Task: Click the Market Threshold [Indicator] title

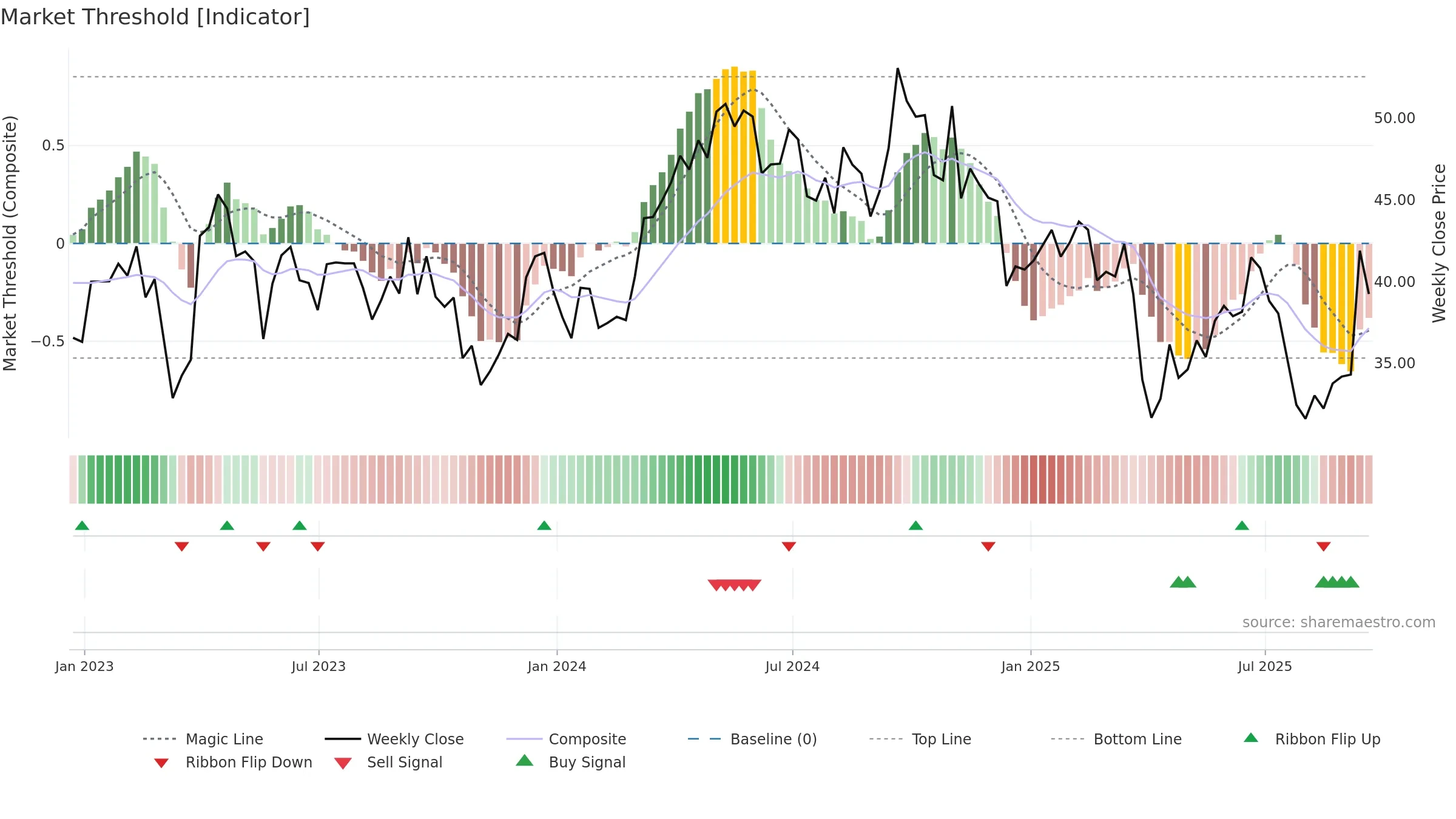Action: click(x=155, y=17)
